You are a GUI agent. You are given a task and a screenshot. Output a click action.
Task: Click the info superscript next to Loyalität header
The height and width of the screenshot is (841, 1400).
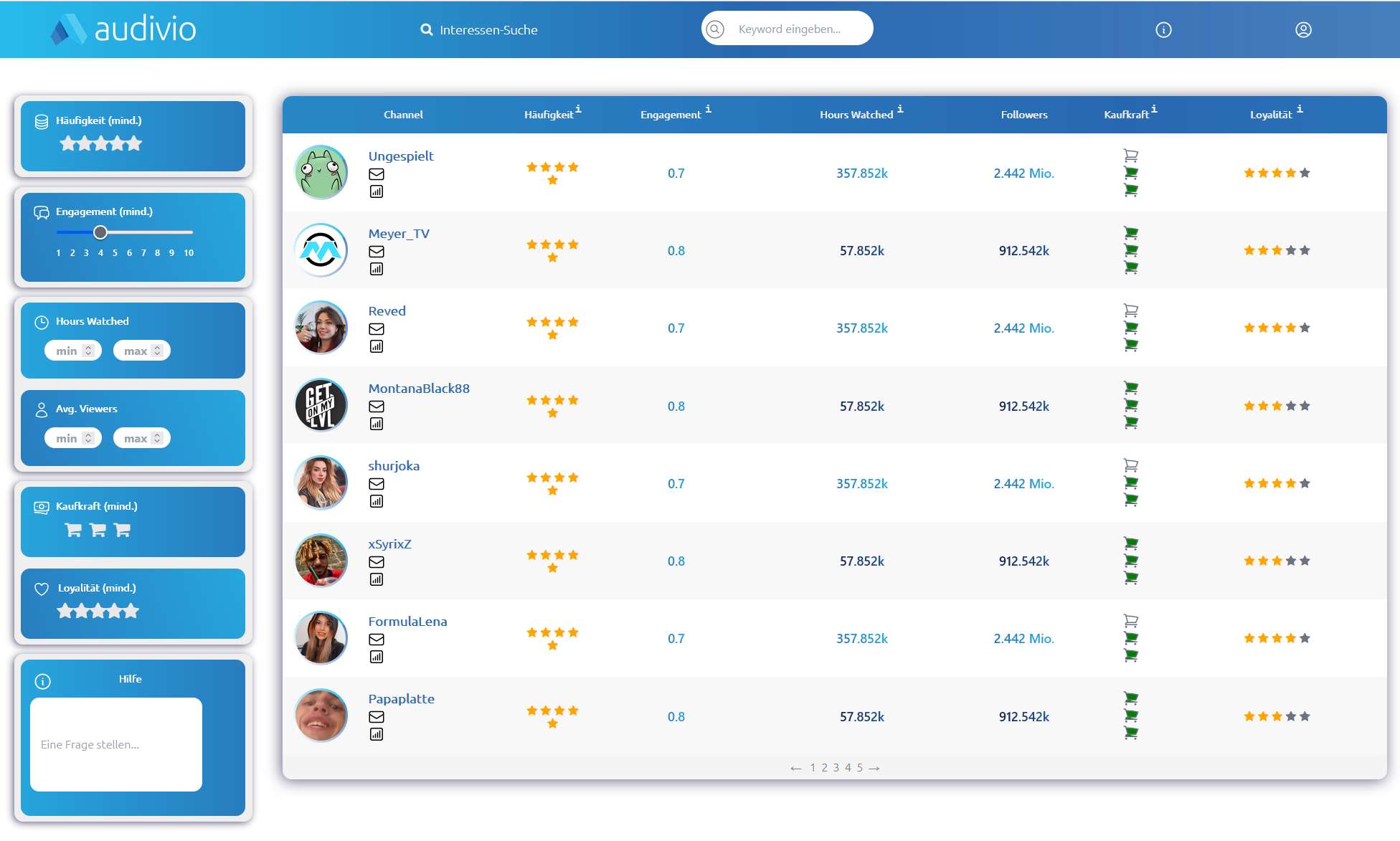pos(1300,110)
